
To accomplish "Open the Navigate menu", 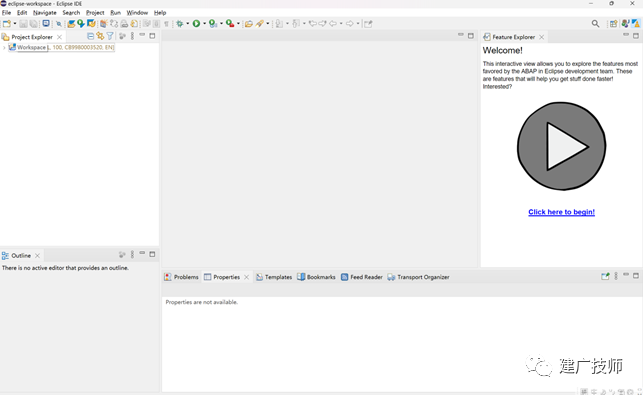I will [x=45, y=13].
